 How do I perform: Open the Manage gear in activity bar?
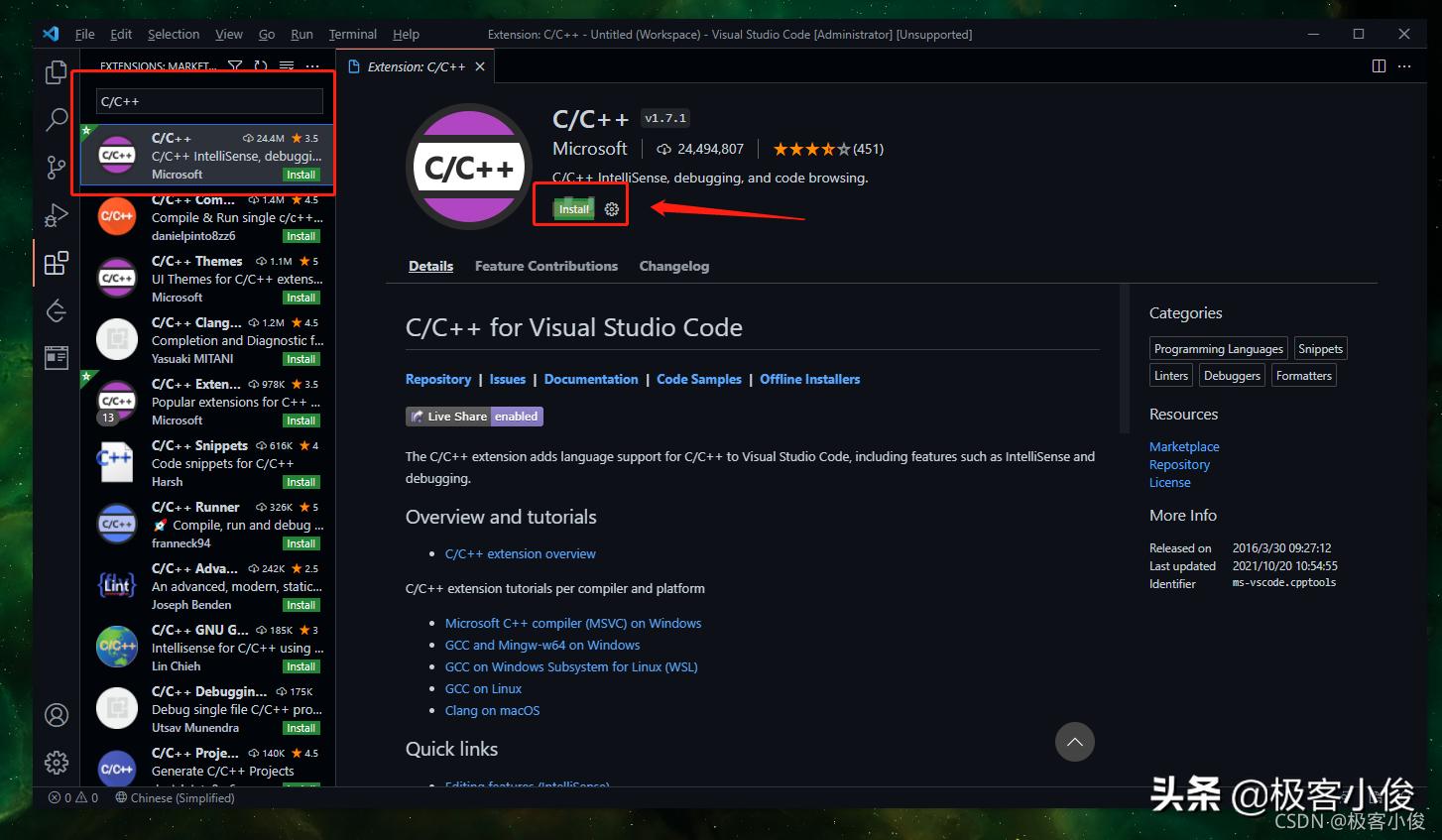point(57,762)
